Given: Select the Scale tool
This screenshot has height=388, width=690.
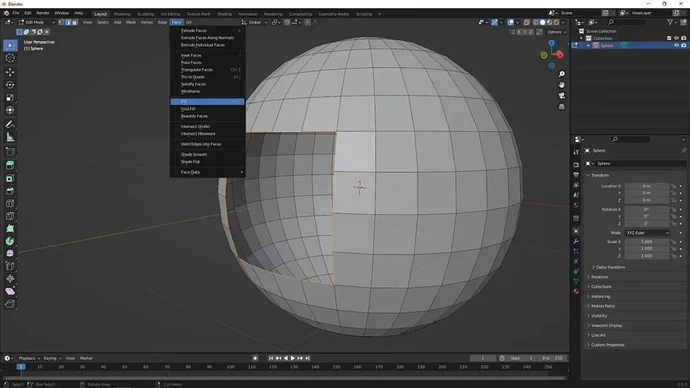Looking at the screenshot, I should coord(10,98).
